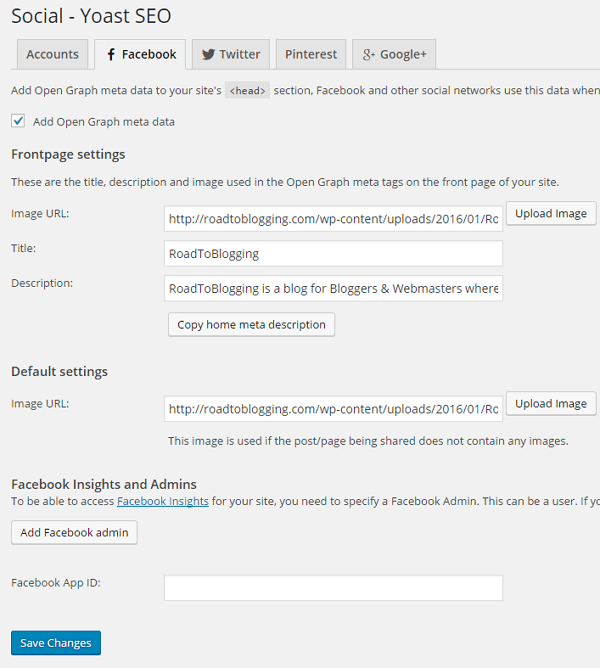Click the Google+ logo icon
Viewport: 600px width, 668px height.
369,55
